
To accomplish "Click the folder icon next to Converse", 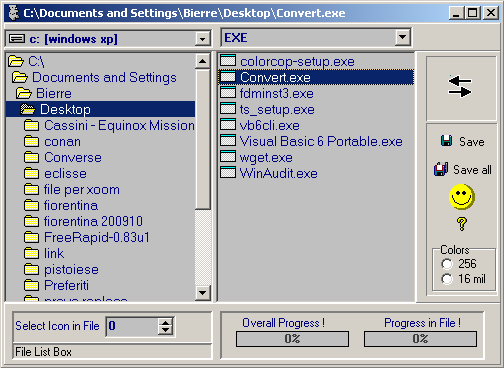I will 32,157.
